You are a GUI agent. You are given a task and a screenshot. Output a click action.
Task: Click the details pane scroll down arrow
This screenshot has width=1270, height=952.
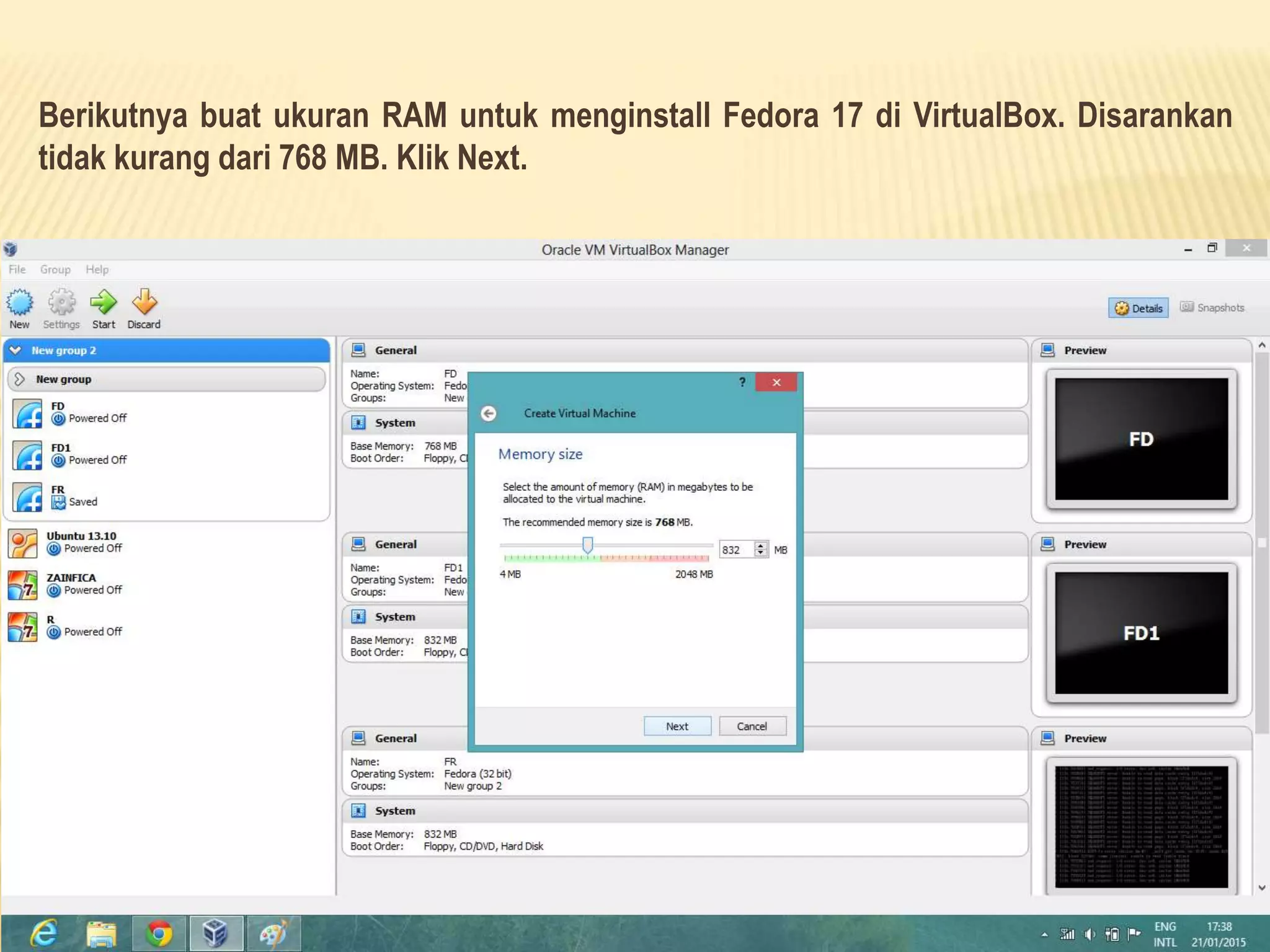pos(1261,888)
